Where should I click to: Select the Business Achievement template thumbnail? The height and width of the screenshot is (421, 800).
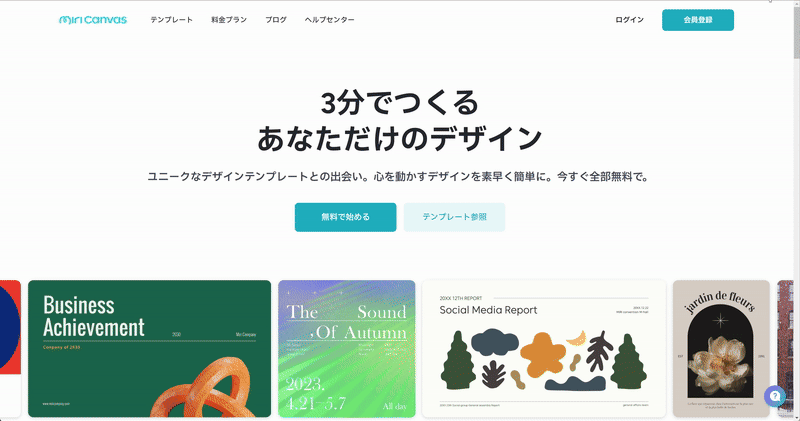149,349
